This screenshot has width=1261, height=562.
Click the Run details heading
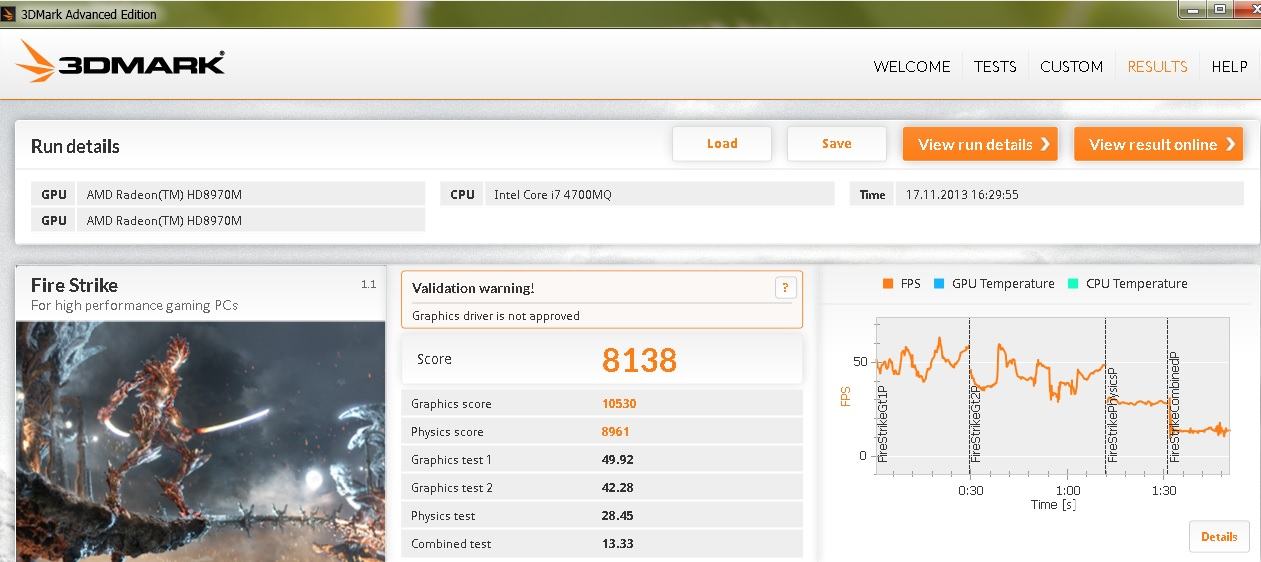[x=75, y=146]
